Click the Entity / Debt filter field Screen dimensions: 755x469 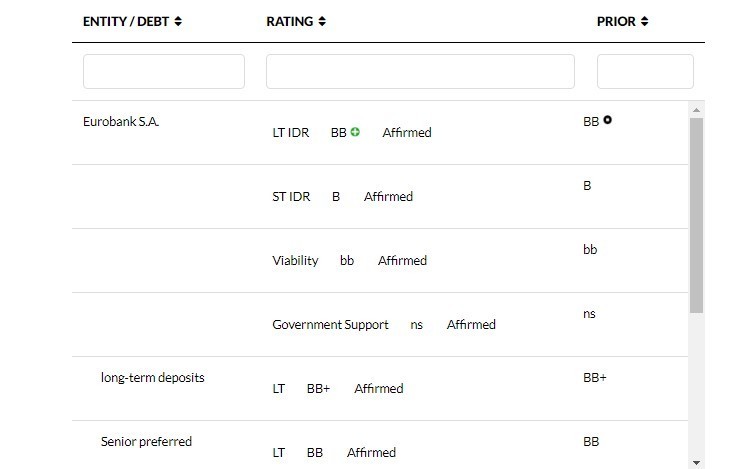164,72
